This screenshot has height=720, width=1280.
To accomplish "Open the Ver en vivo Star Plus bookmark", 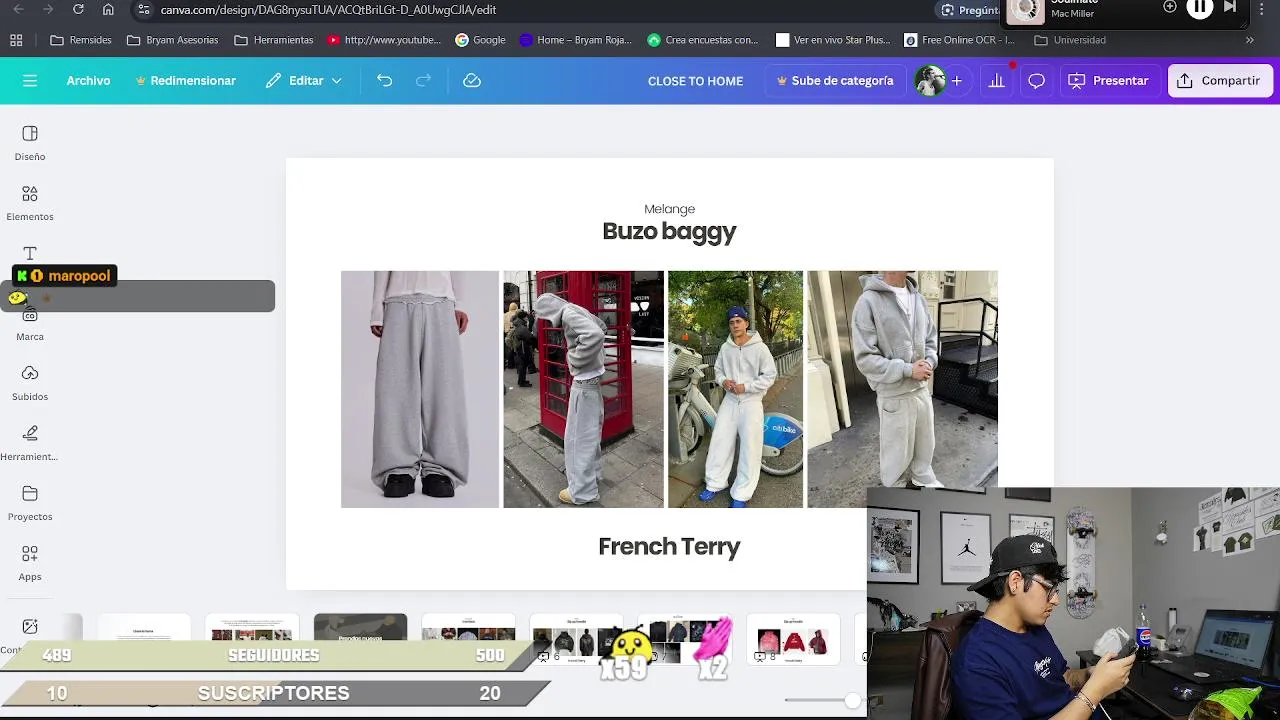I will [833, 40].
